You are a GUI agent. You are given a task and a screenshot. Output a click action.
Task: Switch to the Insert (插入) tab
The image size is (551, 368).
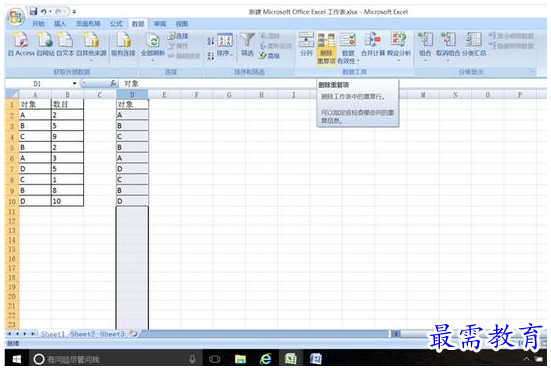[x=60, y=24]
